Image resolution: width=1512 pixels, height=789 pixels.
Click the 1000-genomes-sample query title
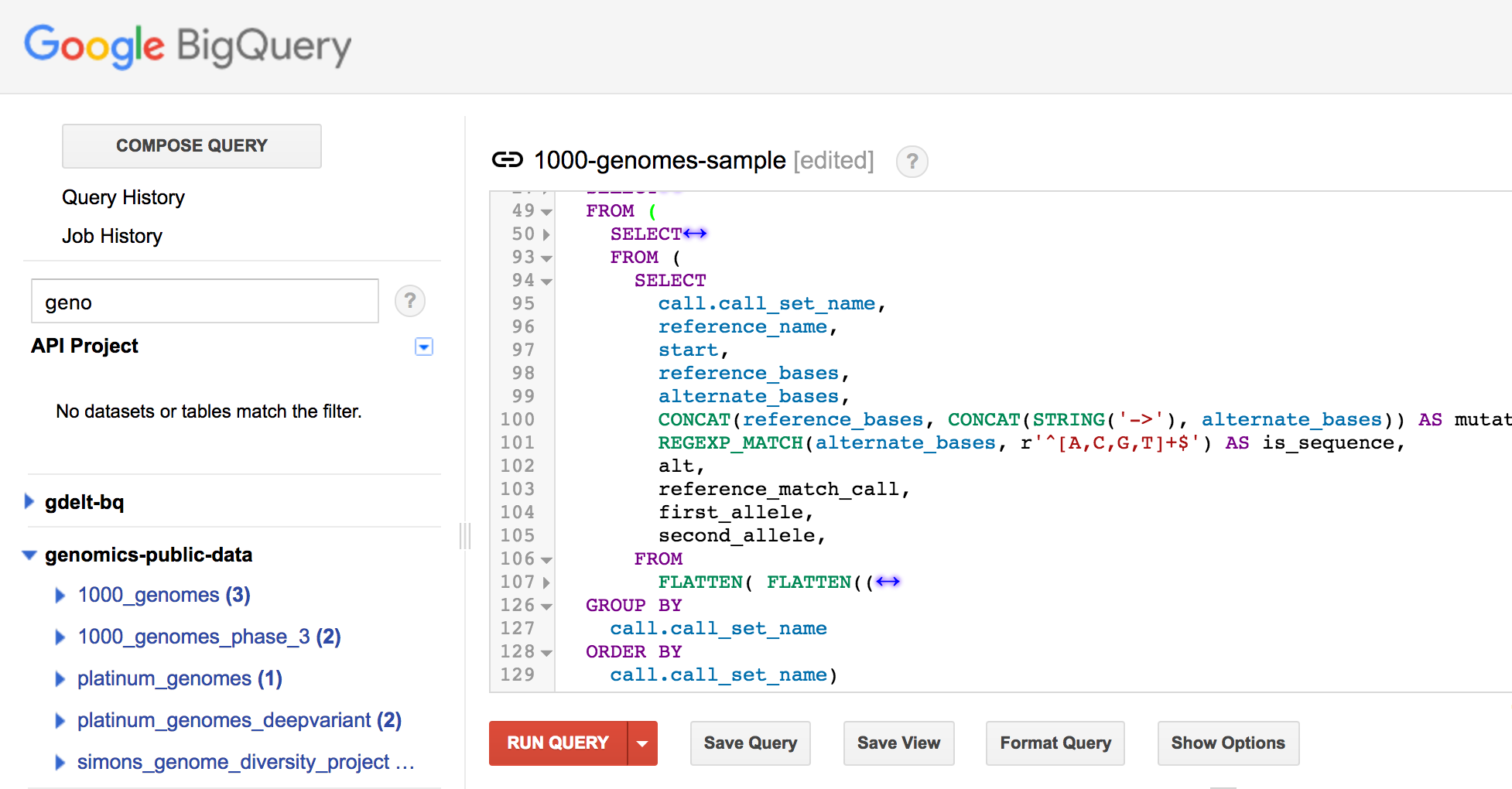(x=659, y=160)
